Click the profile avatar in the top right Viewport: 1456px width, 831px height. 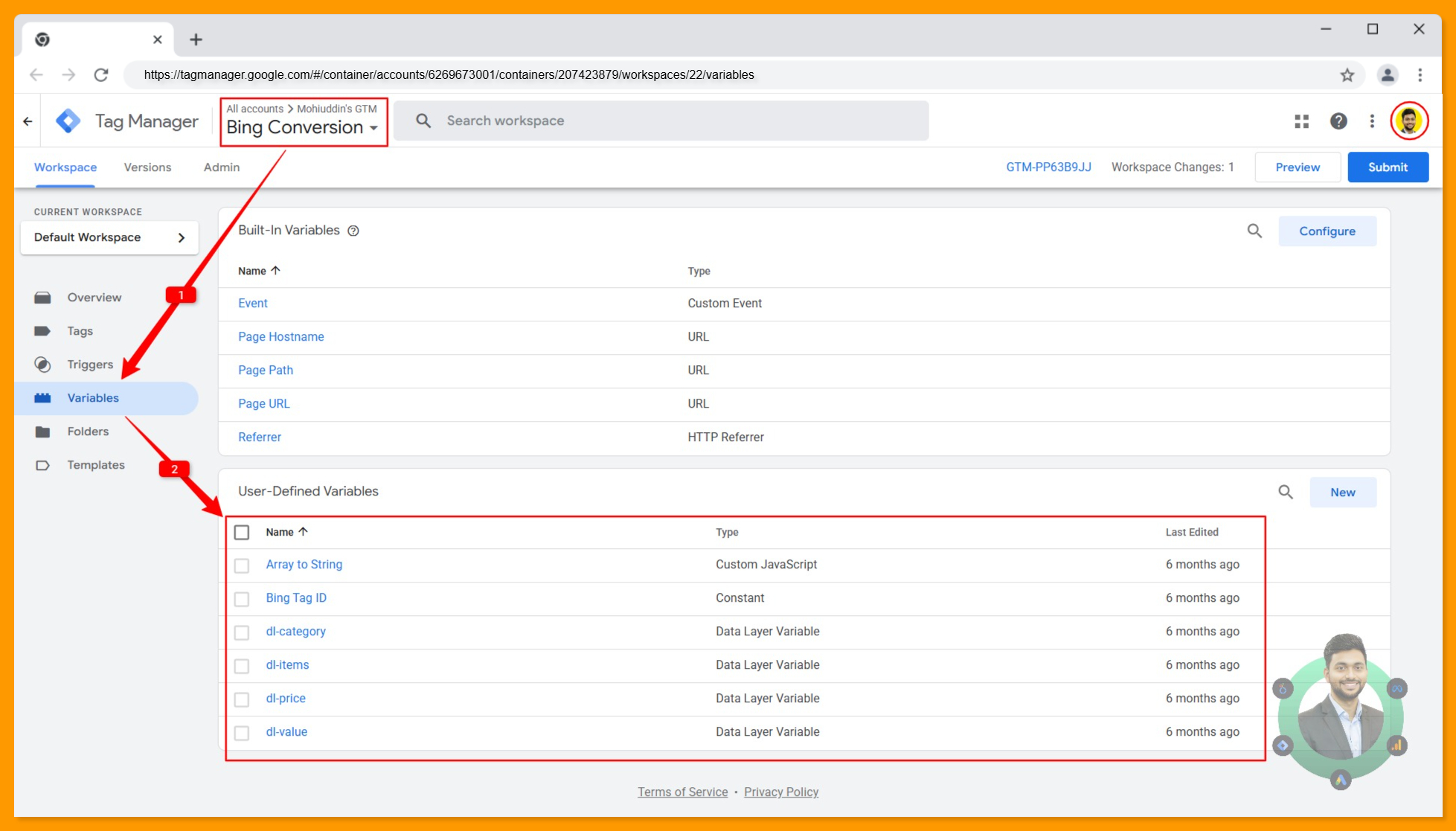coord(1410,121)
